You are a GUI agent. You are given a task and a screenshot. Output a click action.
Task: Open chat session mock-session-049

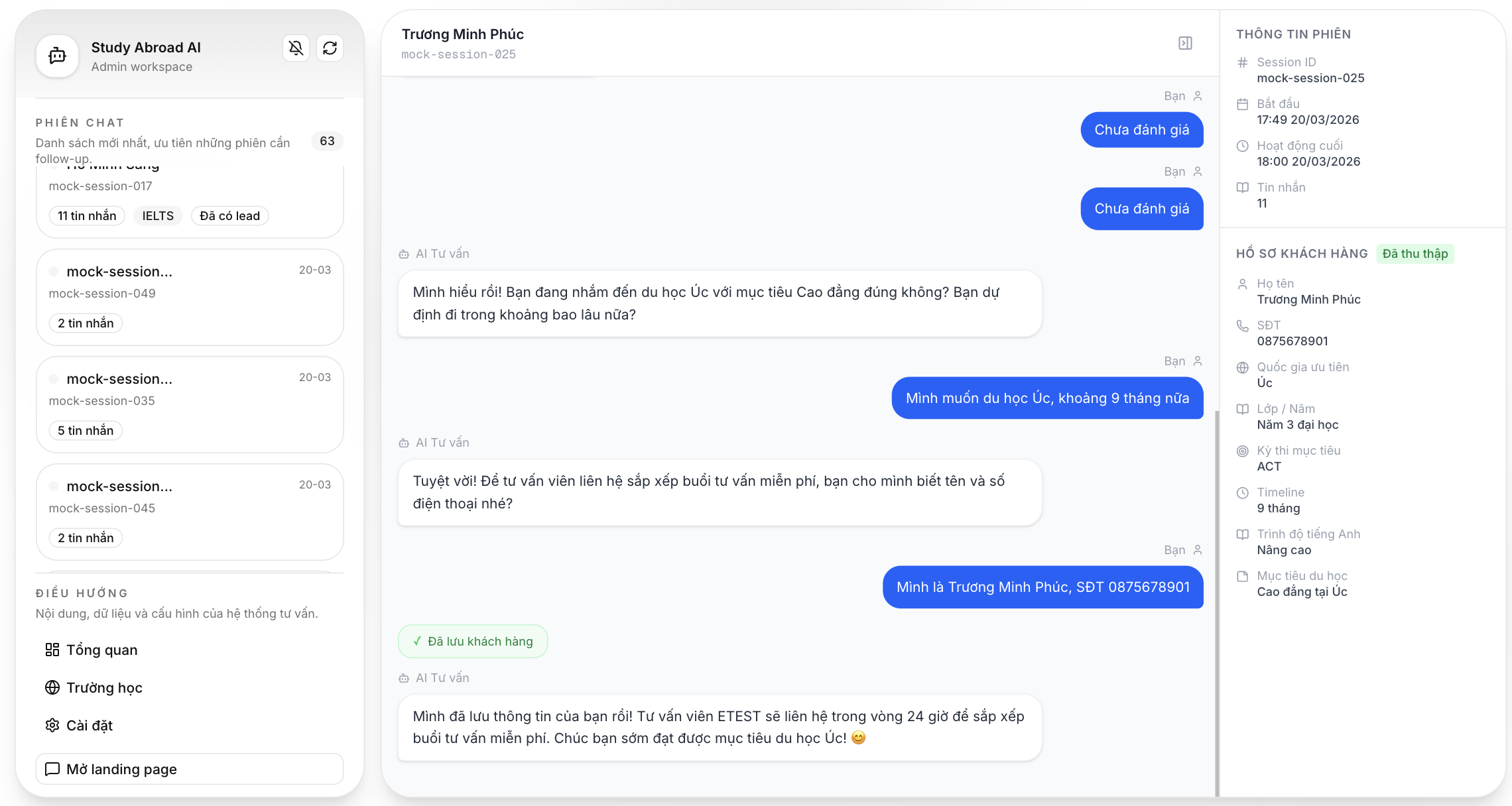190,297
